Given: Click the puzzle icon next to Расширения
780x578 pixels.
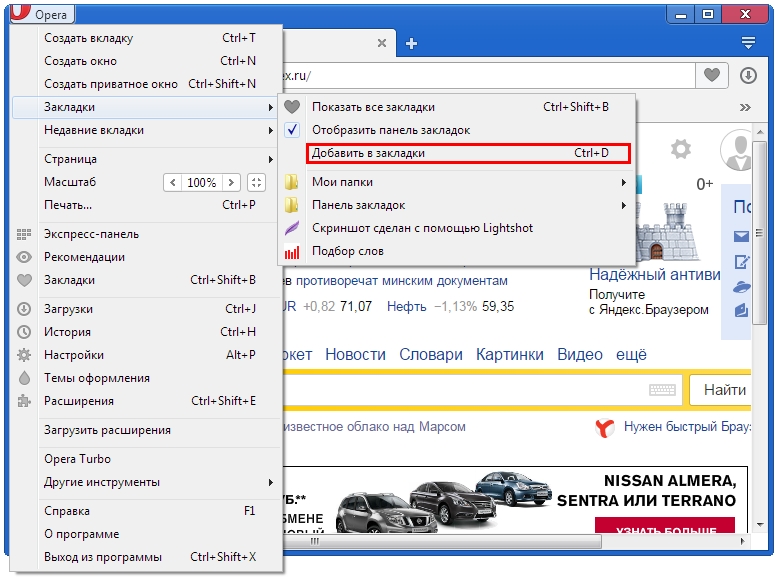Looking at the screenshot, I should pyautogui.click(x=24, y=401).
